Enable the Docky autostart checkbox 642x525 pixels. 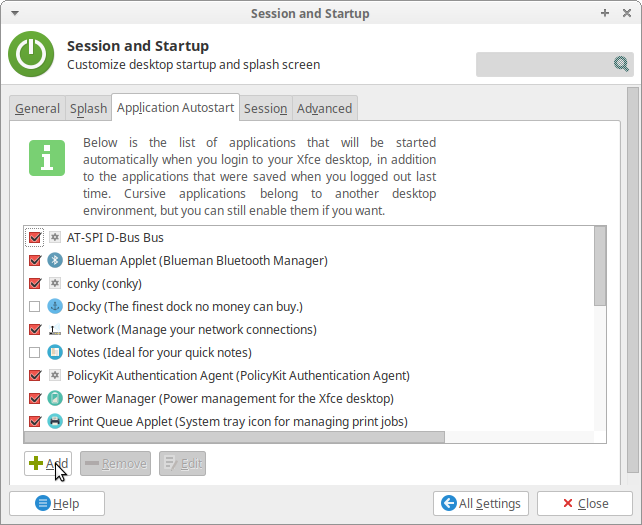pyautogui.click(x=35, y=306)
